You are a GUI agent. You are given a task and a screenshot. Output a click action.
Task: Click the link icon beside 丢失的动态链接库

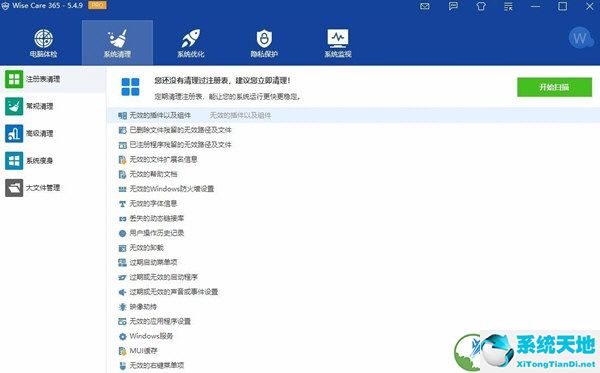[x=122, y=218]
